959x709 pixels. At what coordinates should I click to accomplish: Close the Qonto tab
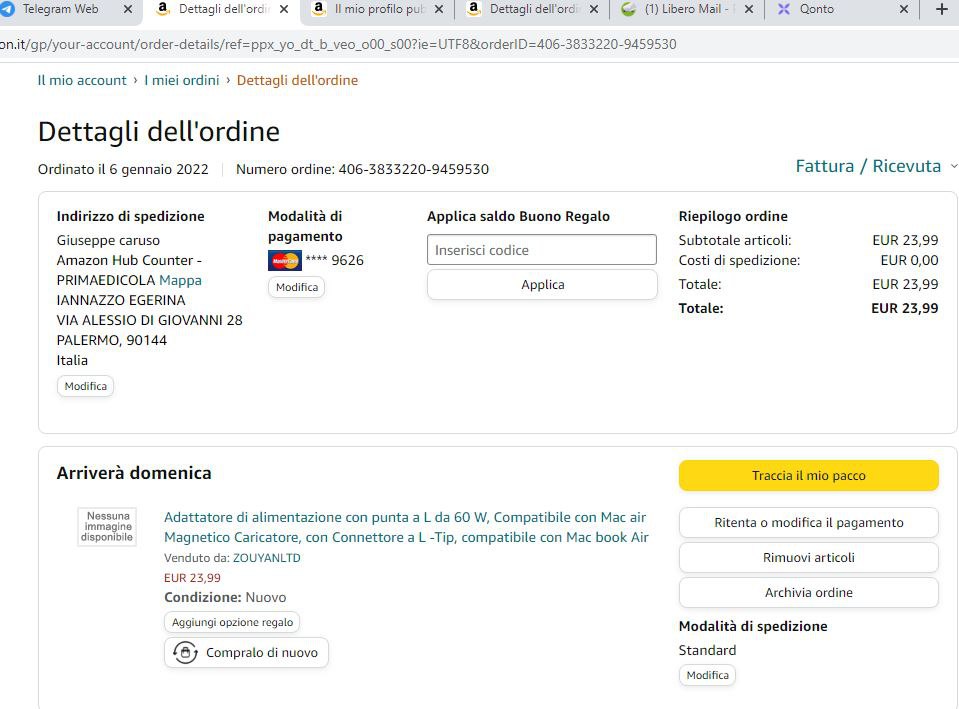(904, 9)
